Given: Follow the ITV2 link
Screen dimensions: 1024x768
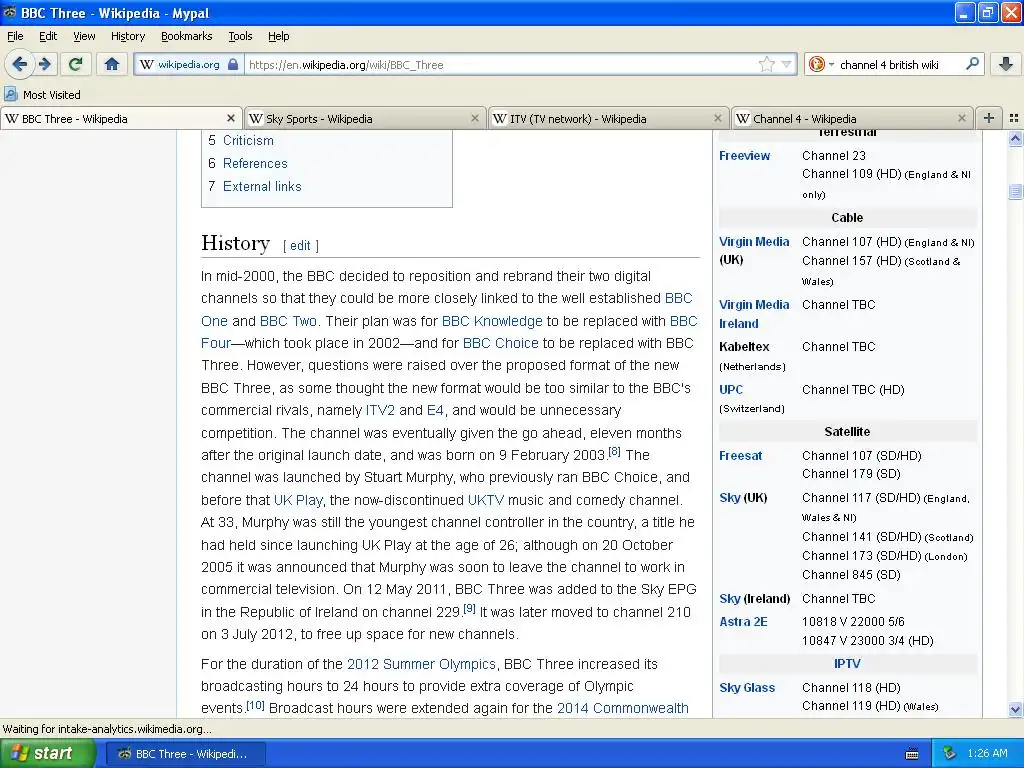Looking at the screenshot, I should click(380, 410).
